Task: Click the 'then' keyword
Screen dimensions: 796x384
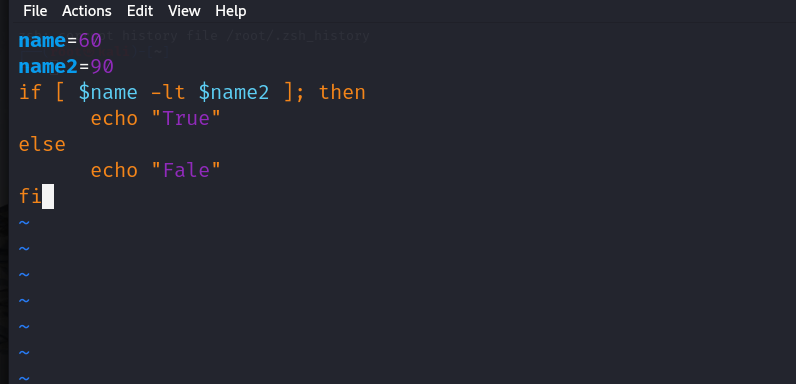Action: (342, 92)
